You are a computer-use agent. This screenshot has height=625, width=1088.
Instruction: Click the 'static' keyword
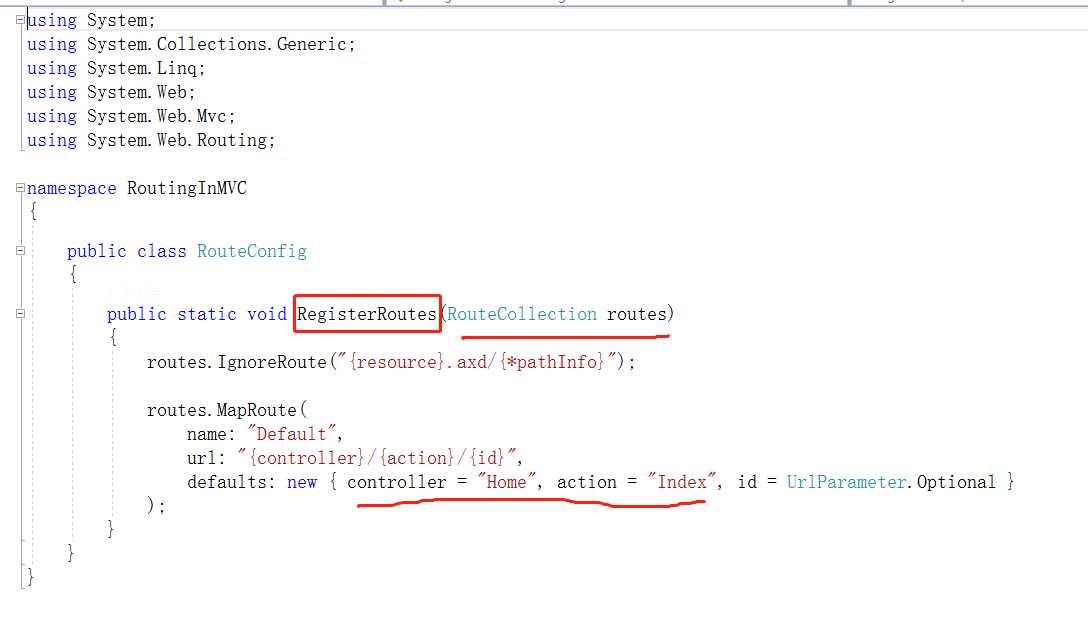[207, 314]
